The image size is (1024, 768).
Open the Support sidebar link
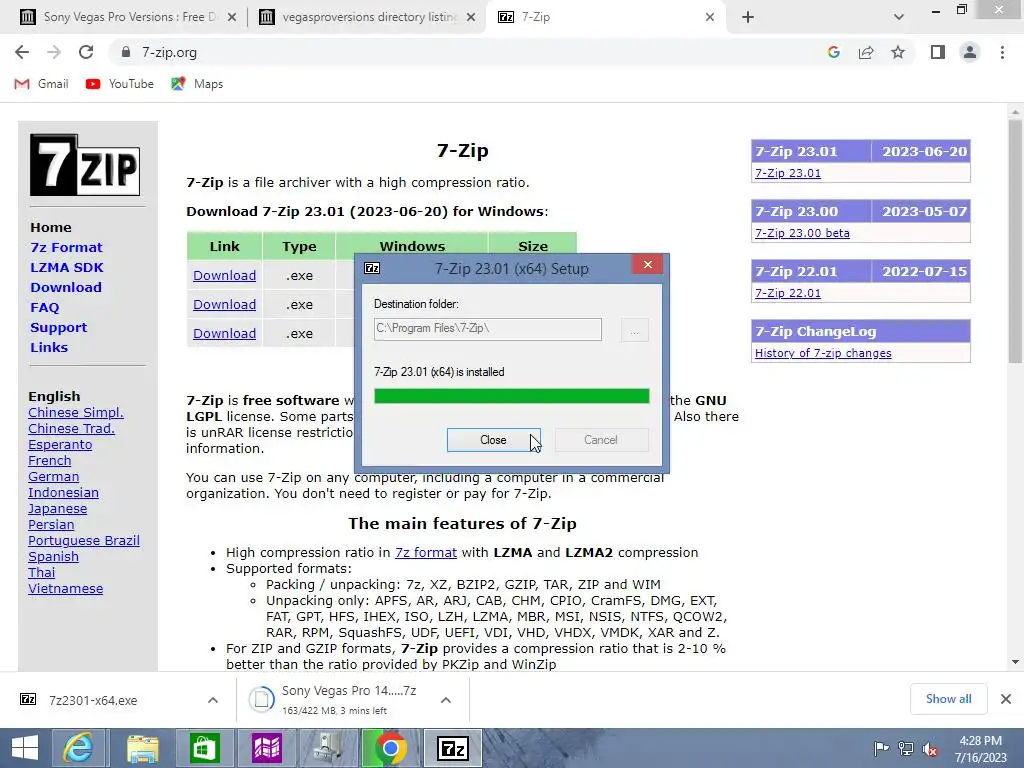58,327
